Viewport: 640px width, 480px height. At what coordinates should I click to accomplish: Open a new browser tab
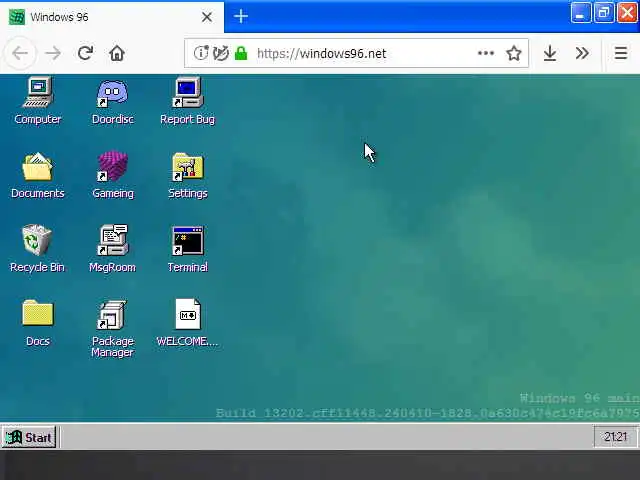click(241, 16)
